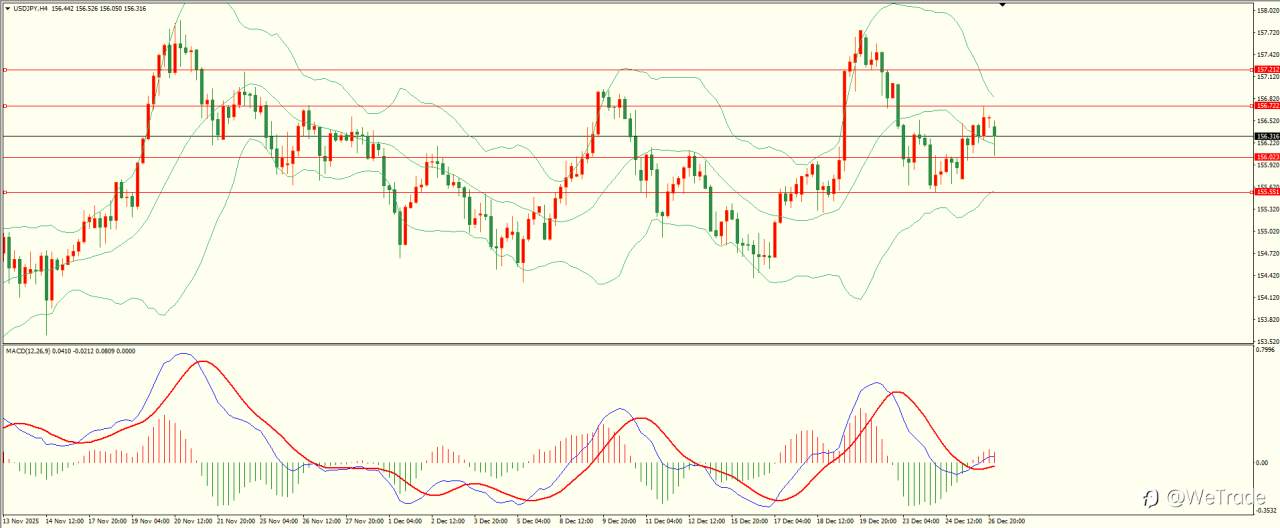Select the 156.722 horizontal line handle
Image resolution: width=1280 pixels, height=528 pixels.
click(6, 105)
